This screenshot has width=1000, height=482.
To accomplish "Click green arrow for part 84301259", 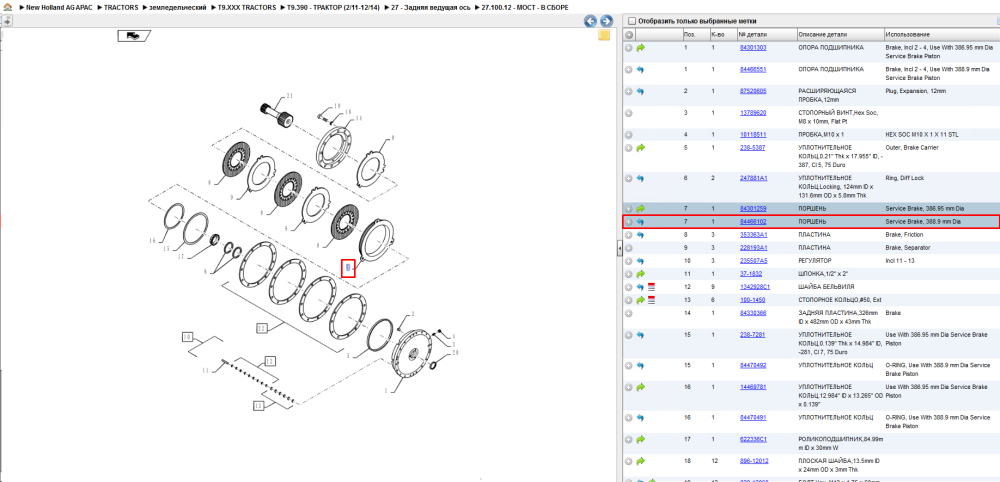I will coord(641,208).
